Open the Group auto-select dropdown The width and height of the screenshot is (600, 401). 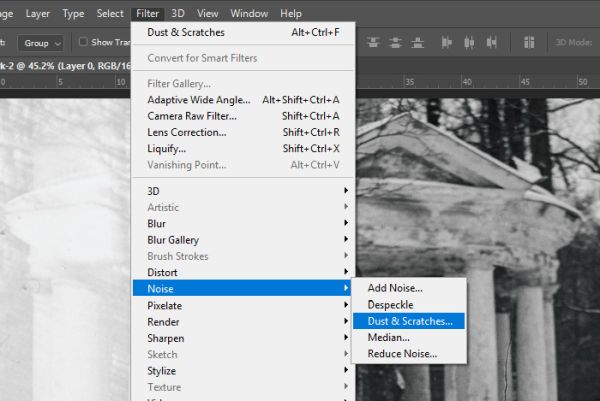42,43
